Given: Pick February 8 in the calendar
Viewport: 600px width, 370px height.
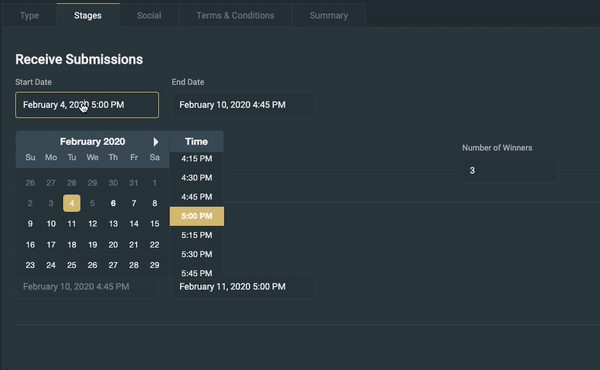Looking at the screenshot, I should click(x=155, y=203).
